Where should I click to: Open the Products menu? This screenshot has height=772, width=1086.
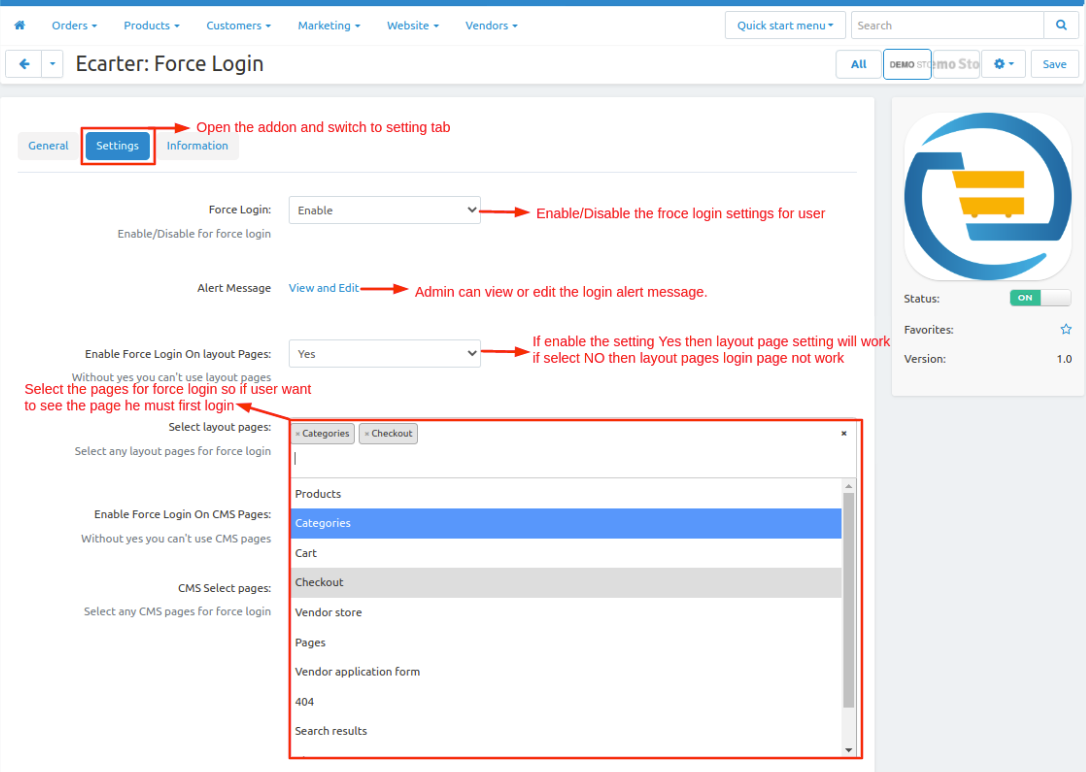tap(151, 25)
